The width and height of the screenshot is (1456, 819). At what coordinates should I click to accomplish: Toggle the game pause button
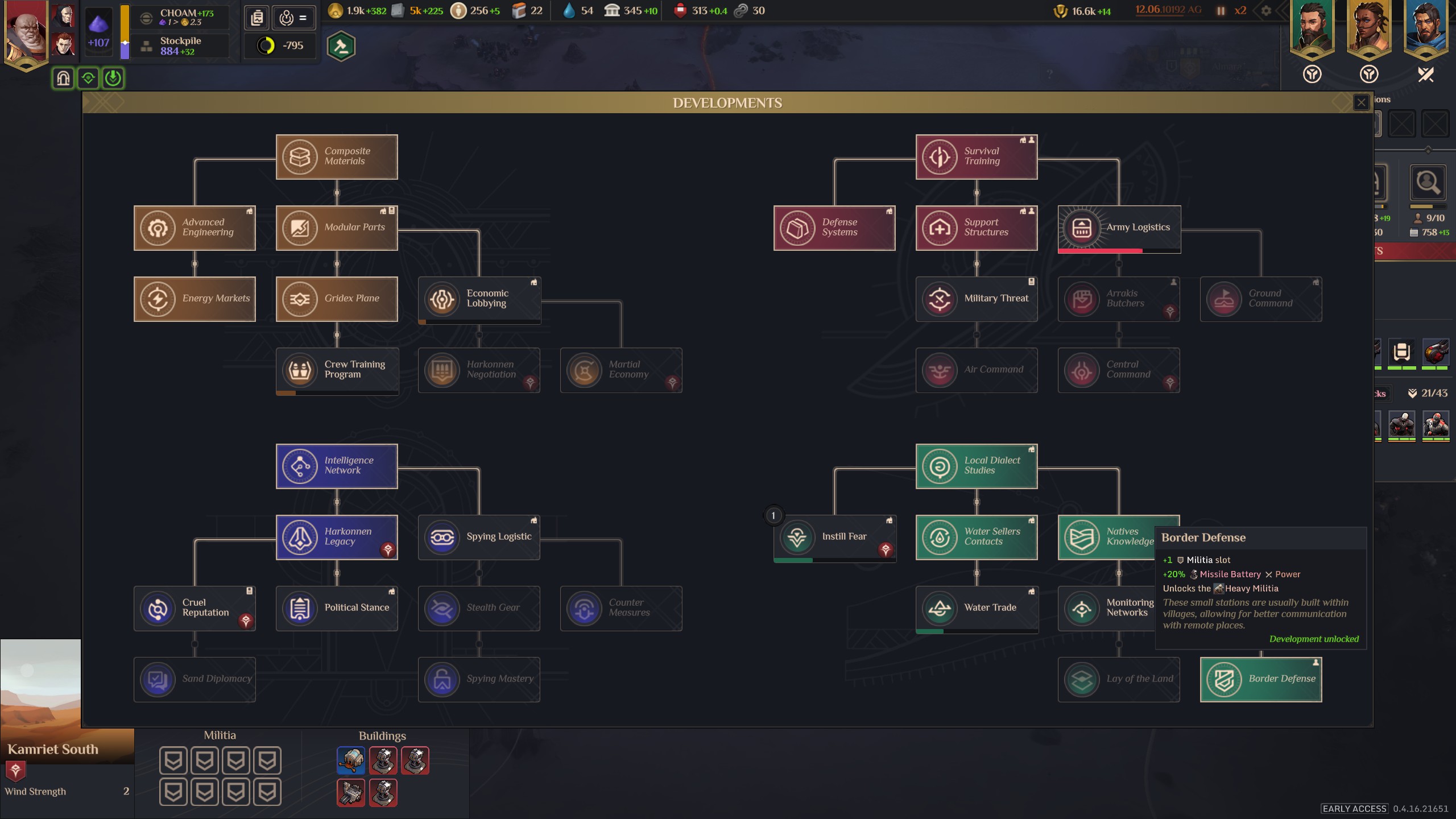(x=1221, y=11)
